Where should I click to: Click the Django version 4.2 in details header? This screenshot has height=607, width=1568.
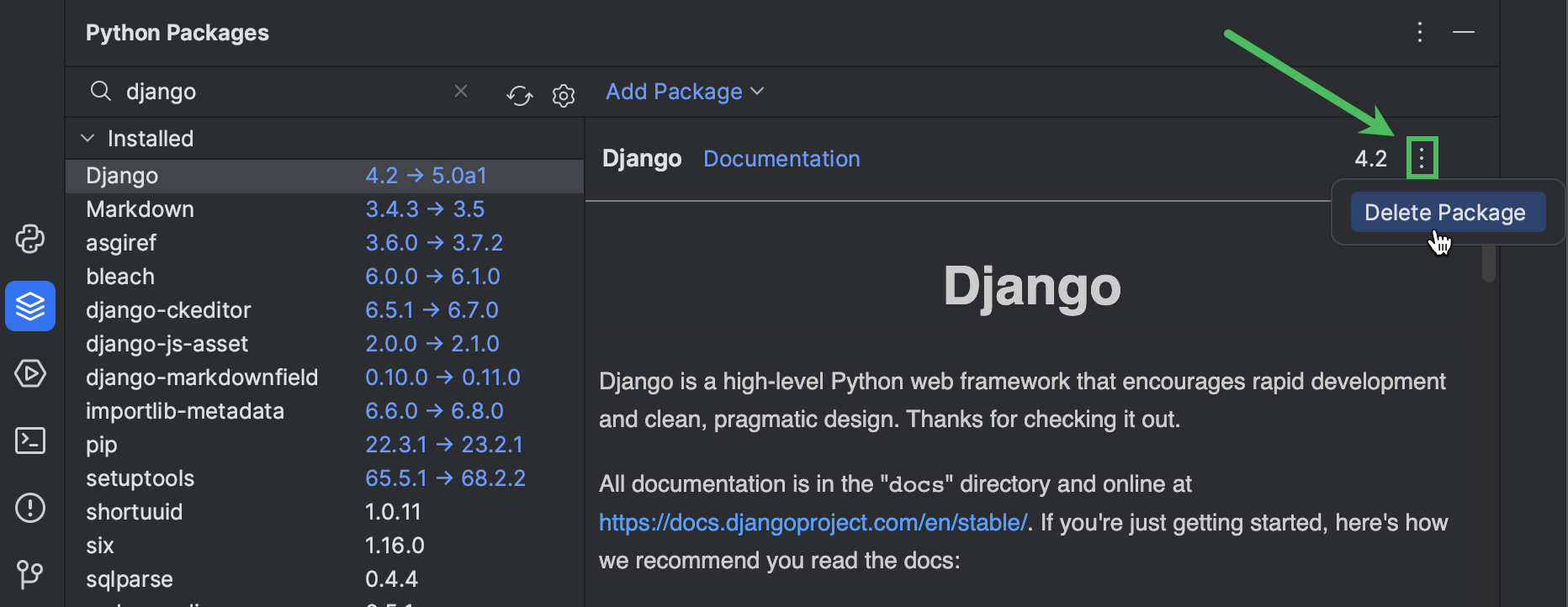click(x=1370, y=159)
